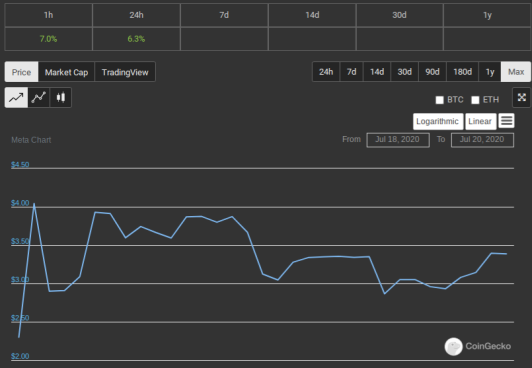Choose the 7d chart range
The height and width of the screenshot is (368, 532).
(x=352, y=72)
